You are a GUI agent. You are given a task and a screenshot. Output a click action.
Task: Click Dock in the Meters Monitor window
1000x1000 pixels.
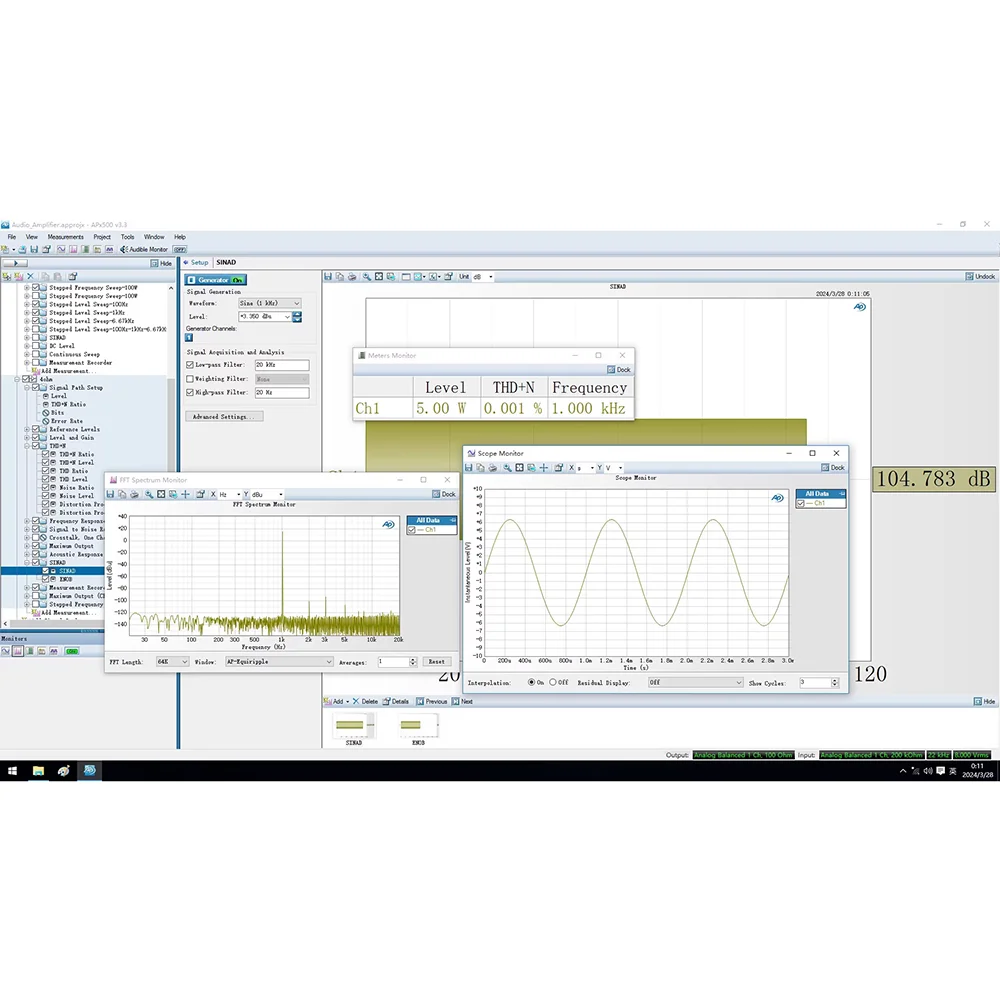pos(619,370)
